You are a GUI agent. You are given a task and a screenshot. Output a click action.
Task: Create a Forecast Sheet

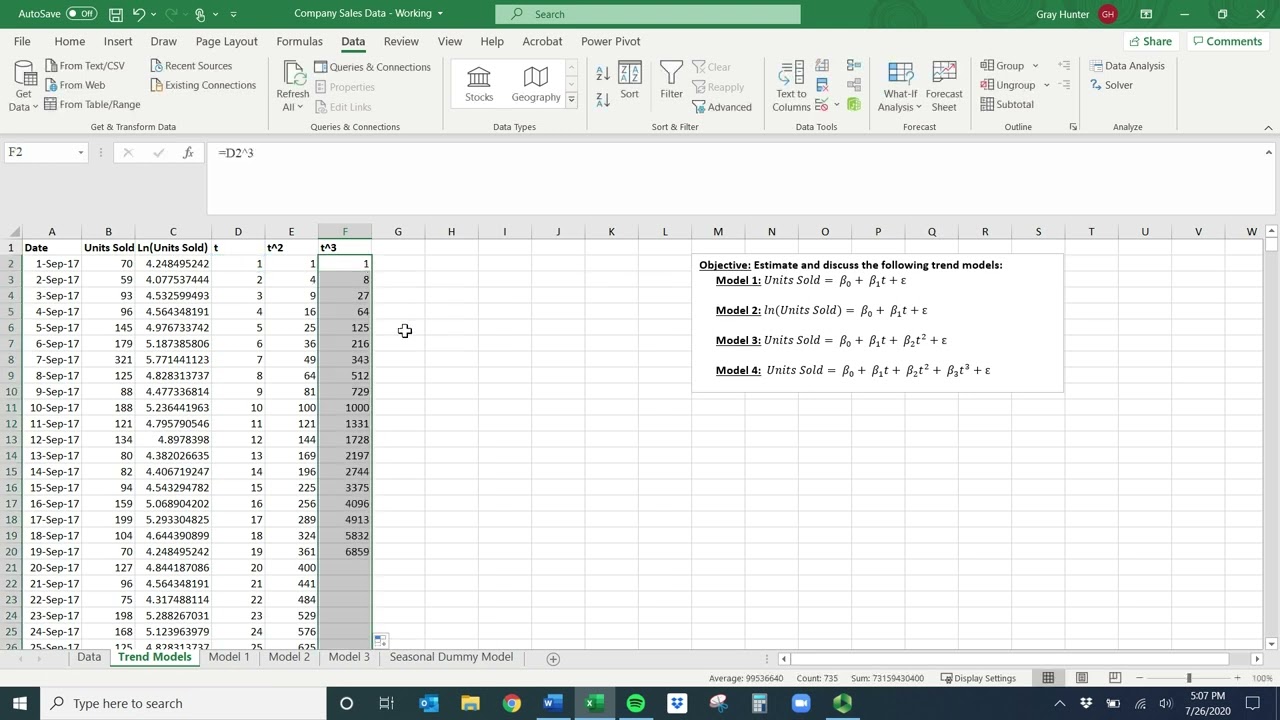coord(944,87)
